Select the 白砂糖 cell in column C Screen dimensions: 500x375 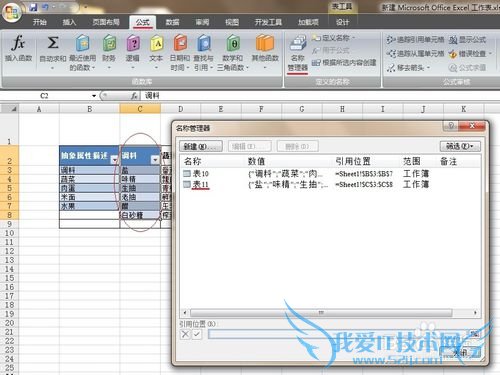coord(140,215)
